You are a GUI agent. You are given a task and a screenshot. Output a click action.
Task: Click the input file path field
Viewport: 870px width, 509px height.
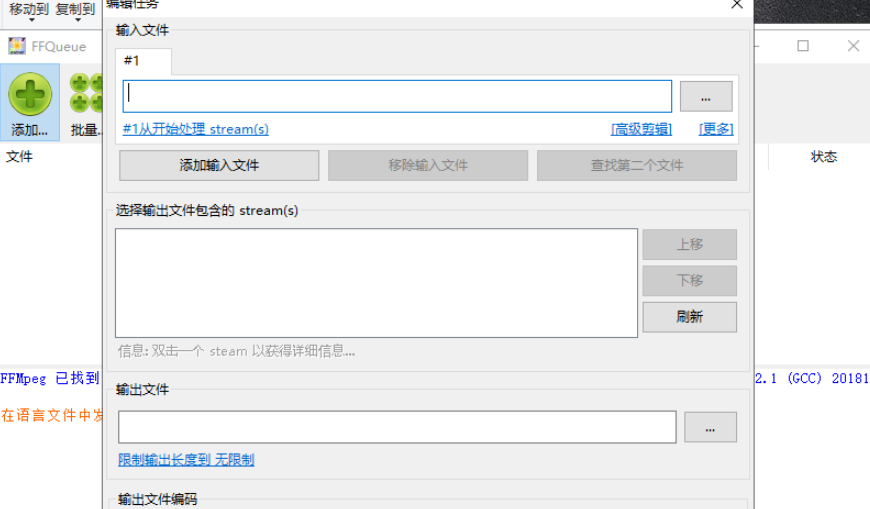click(397, 96)
